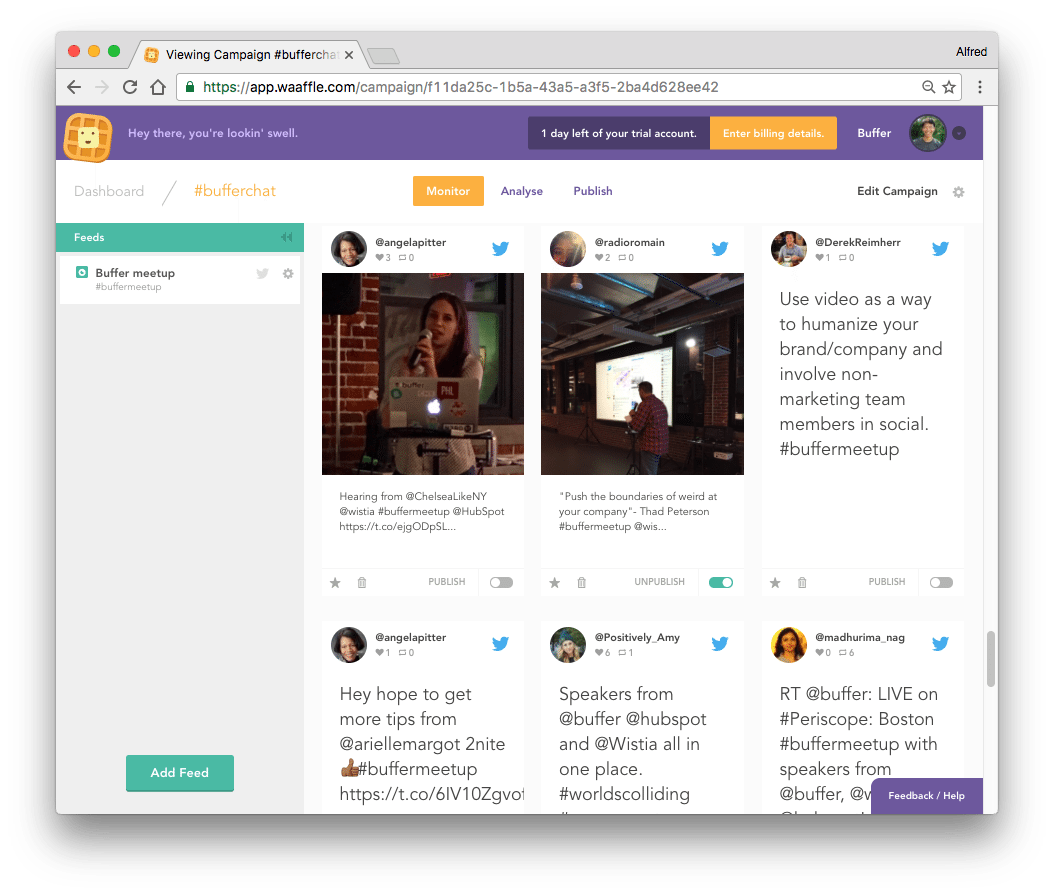Open user account dropdown arrow
This screenshot has width=1054, height=894.
959,133
